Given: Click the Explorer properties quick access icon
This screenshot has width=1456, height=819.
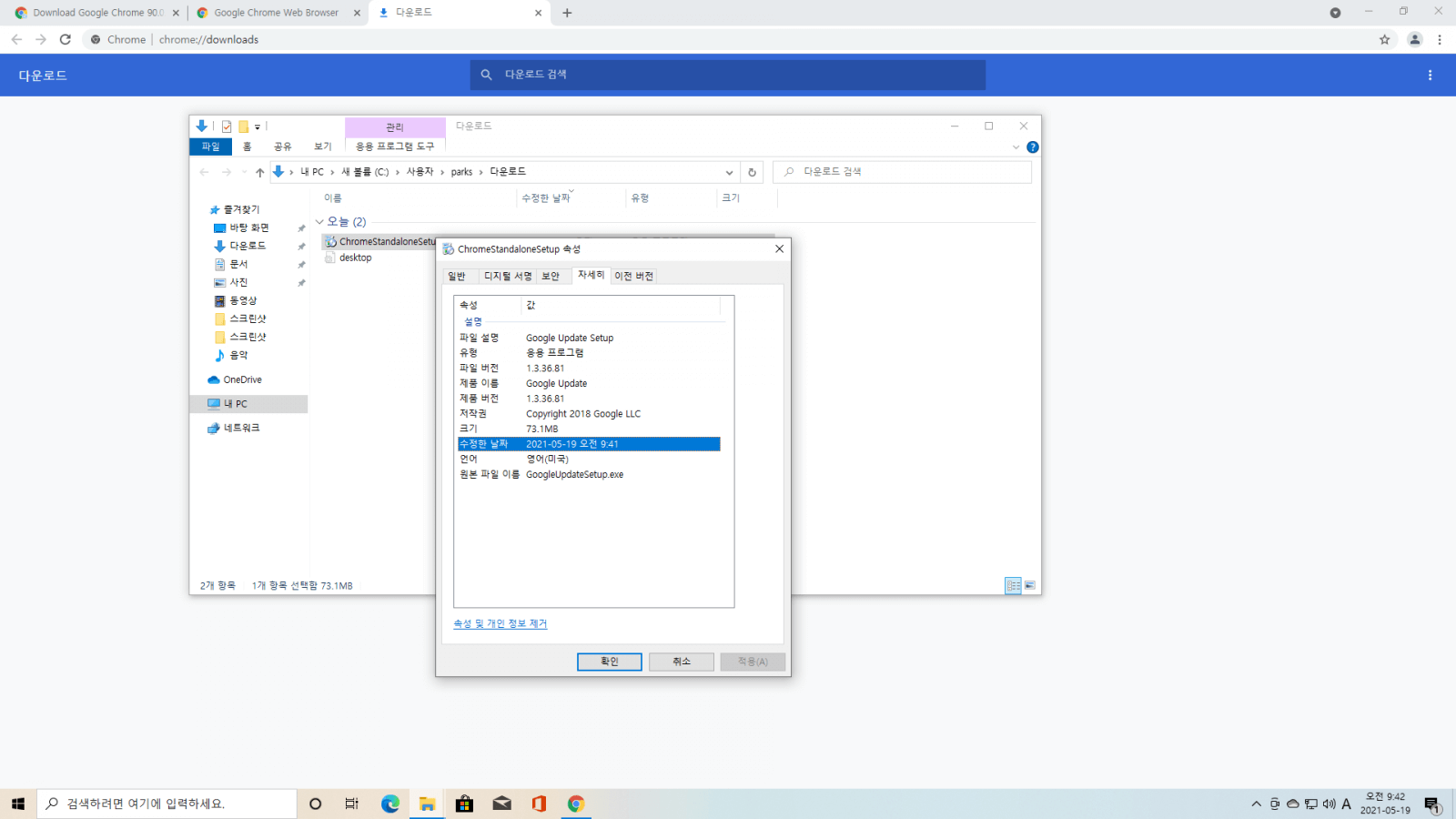Looking at the screenshot, I should [x=227, y=126].
